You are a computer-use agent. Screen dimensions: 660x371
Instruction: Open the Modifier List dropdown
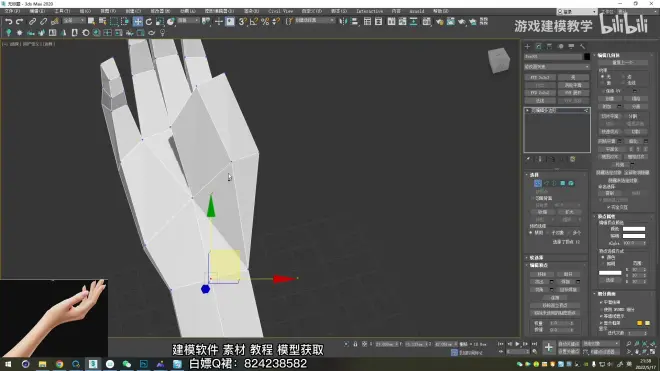point(556,67)
